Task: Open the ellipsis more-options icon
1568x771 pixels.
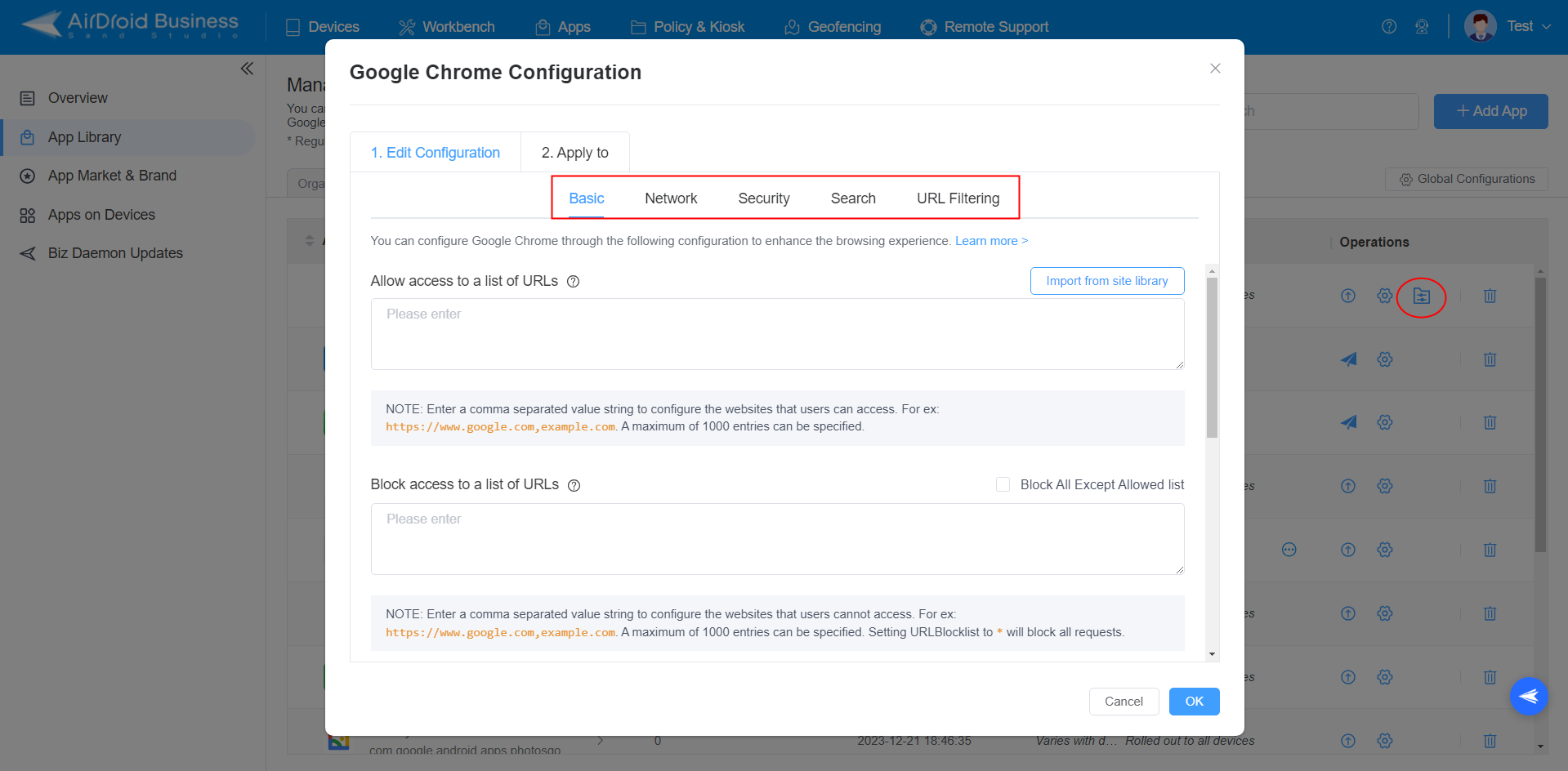Action: tap(1289, 550)
